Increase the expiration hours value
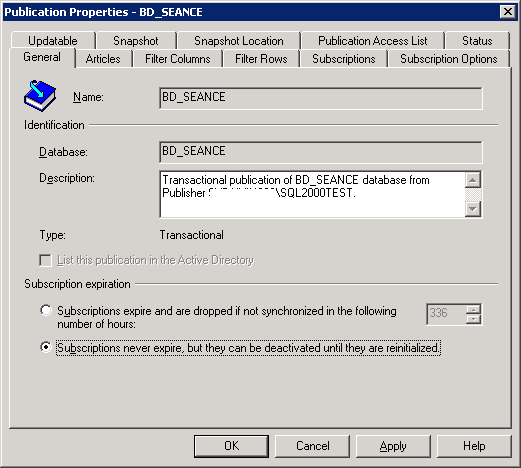521x468 pixels. click(473, 309)
